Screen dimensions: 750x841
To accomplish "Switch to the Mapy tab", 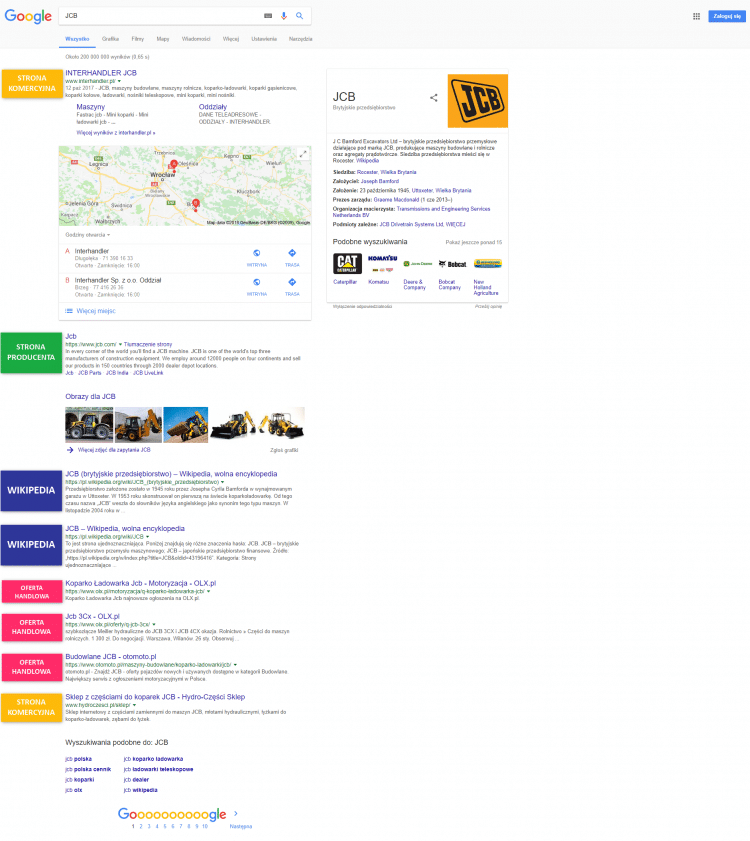I will [x=163, y=39].
